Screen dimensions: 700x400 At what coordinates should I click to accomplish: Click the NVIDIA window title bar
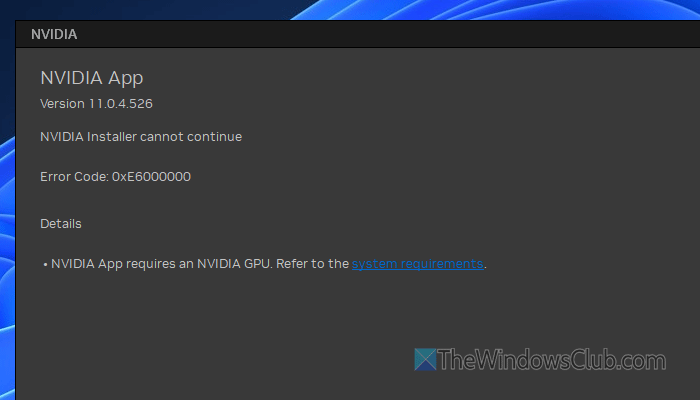point(350,33)
